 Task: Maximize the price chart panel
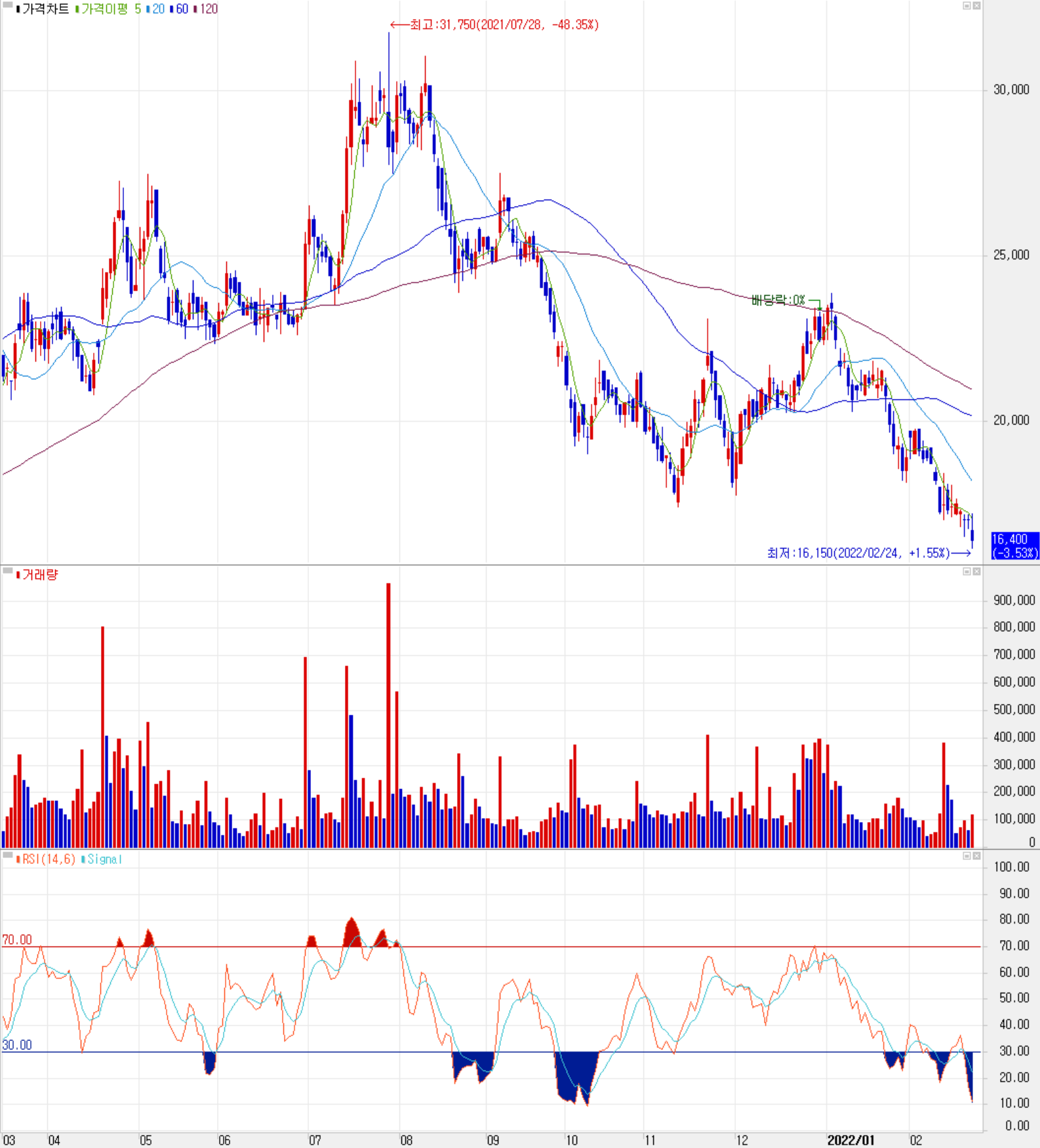click(x=967, y=5)
